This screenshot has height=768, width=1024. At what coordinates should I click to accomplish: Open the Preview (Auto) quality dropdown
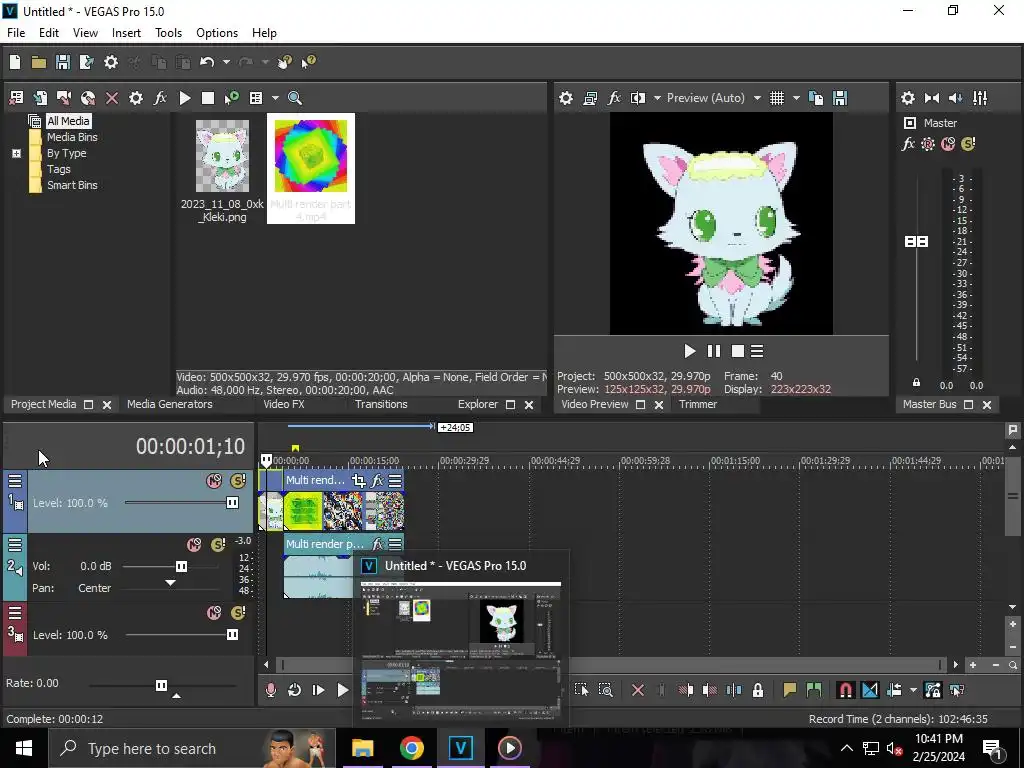tap(713, 98)
